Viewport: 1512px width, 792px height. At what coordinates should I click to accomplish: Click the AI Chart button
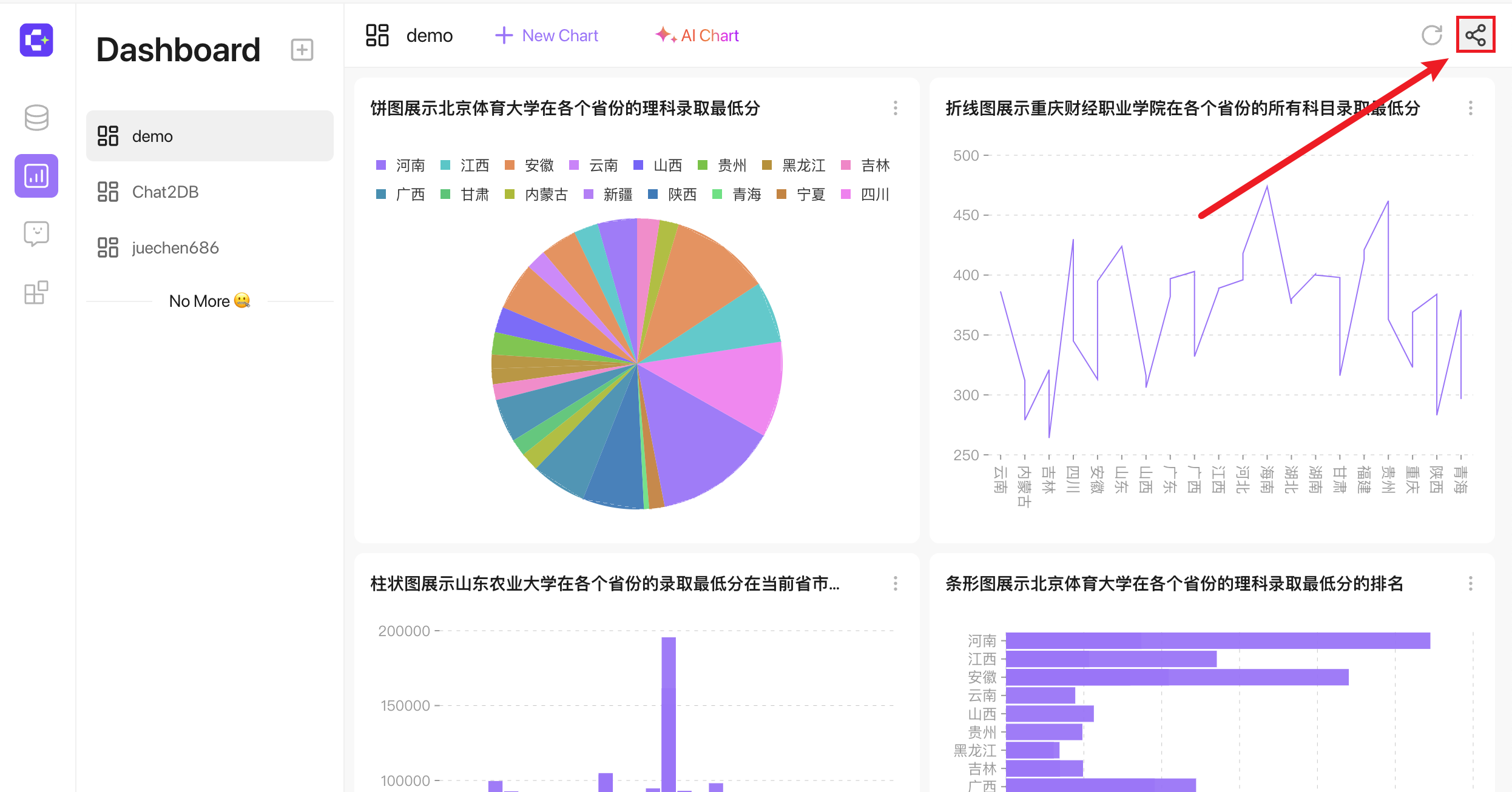[x=697, y=35]
